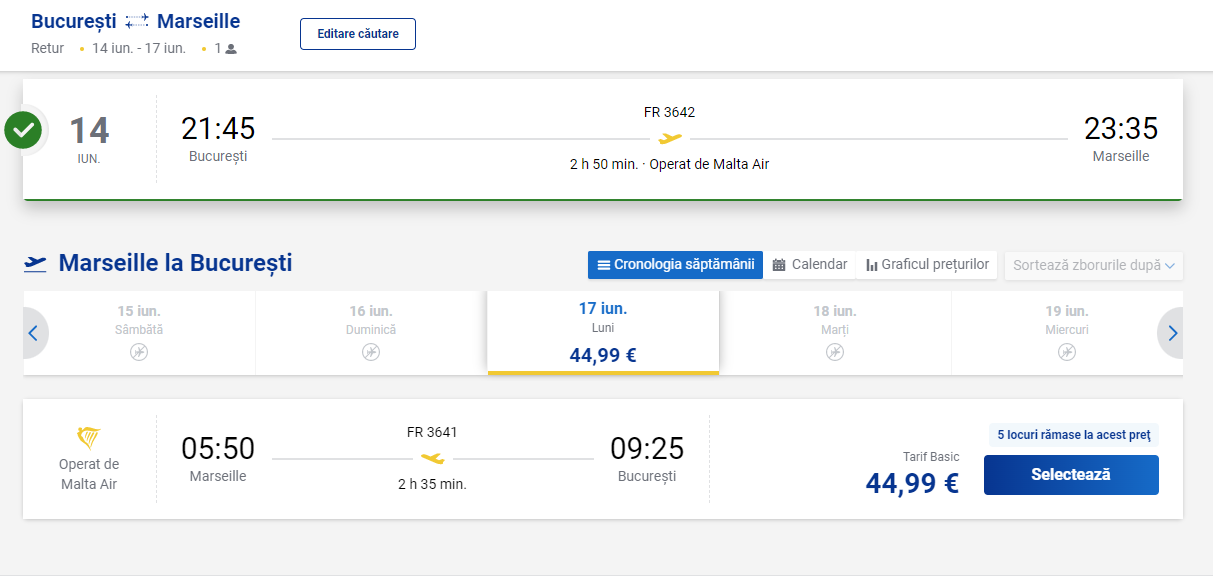1213x576 pixels.
Task: Switch to Cronologia săptămânii view
Action: pos(675,265)
